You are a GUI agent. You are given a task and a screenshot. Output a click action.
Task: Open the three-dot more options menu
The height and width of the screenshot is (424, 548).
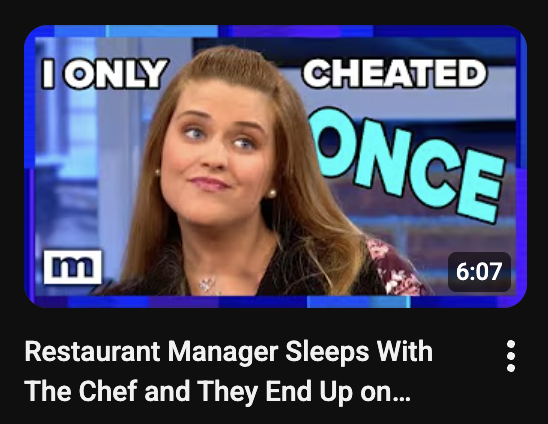[511, 356]
